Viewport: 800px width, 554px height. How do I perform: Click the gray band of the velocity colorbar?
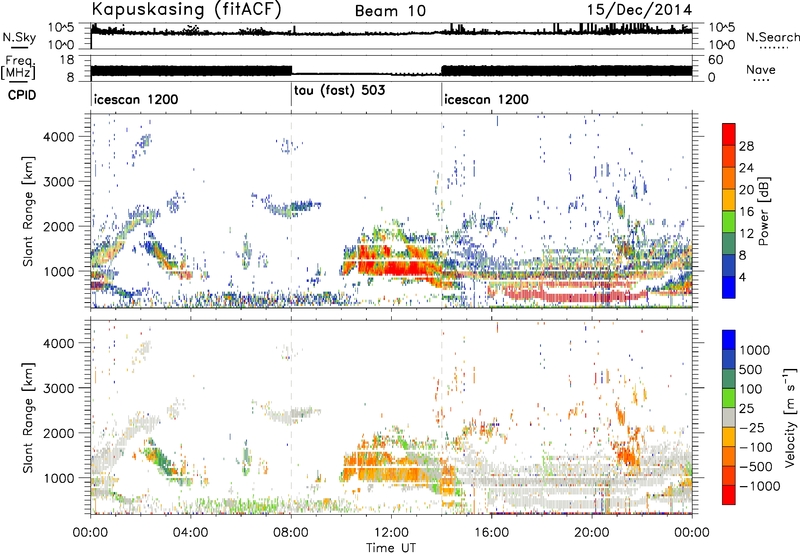[x=729, y=418]
